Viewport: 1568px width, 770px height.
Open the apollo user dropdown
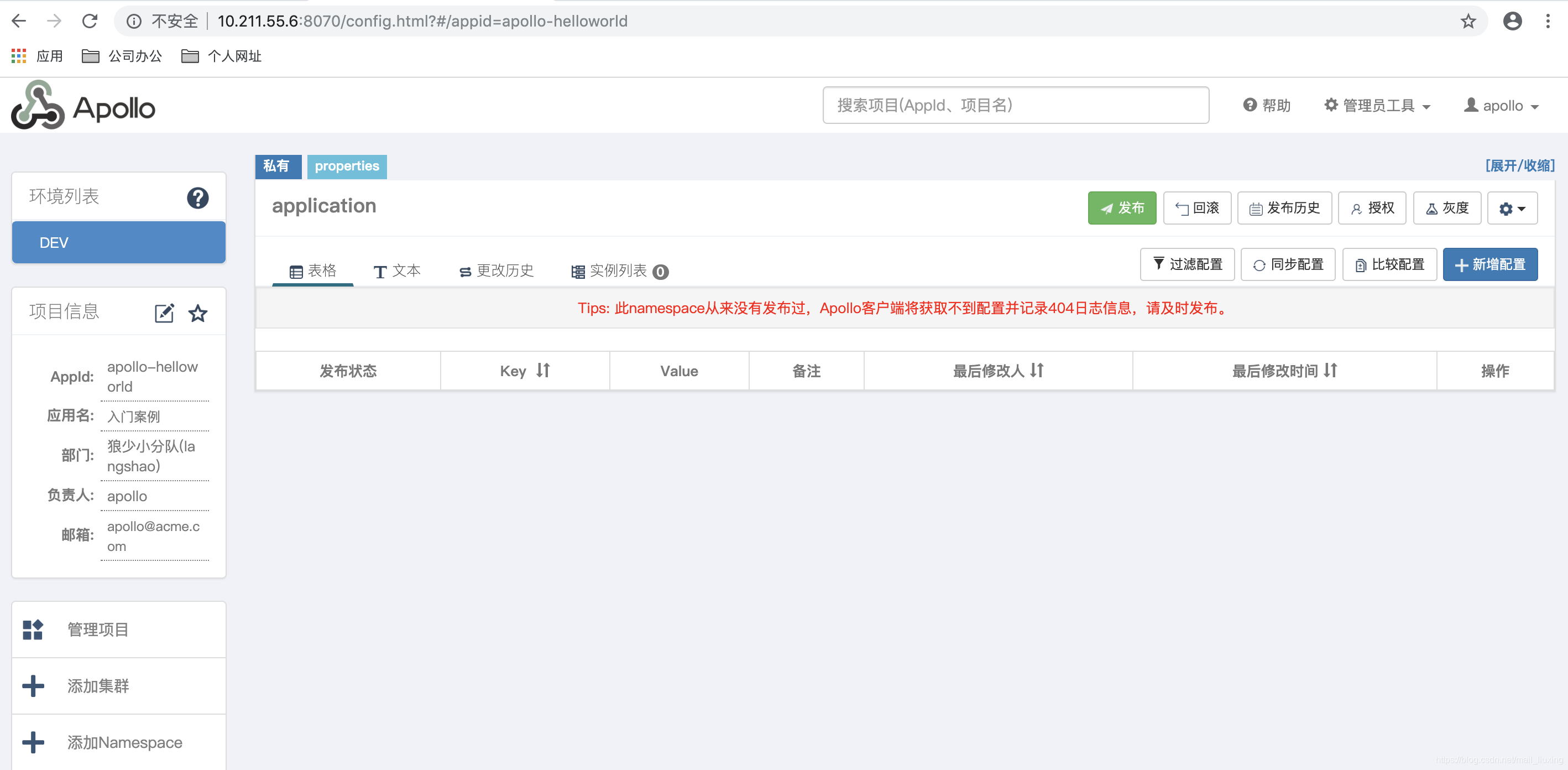point(1501,106)
